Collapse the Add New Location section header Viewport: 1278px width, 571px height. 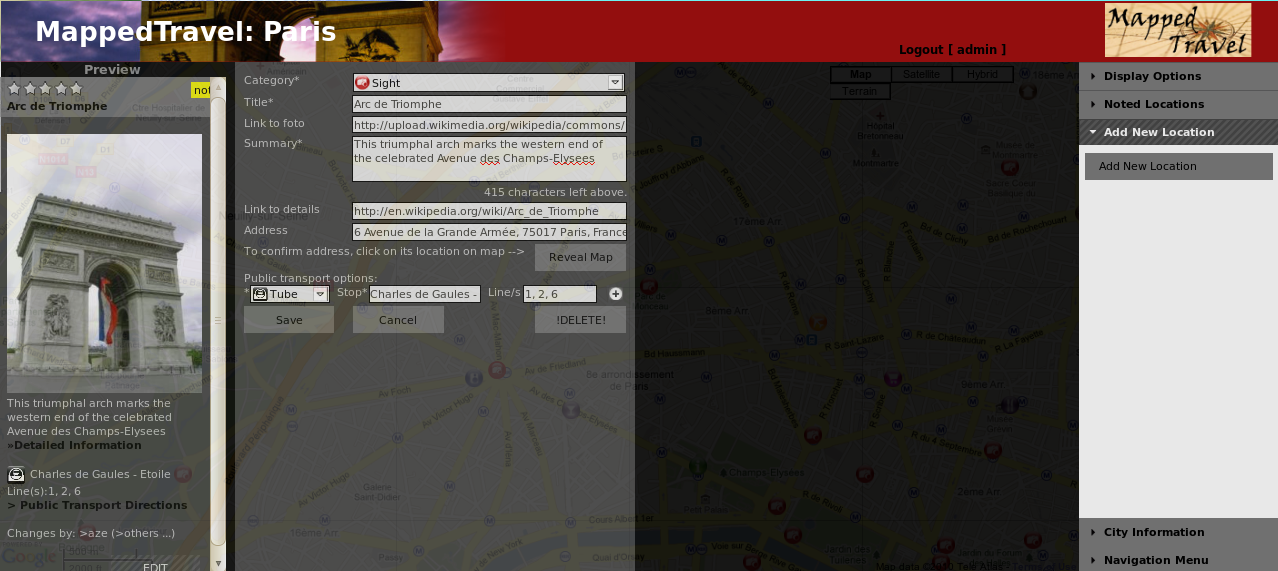(1178, 132)
